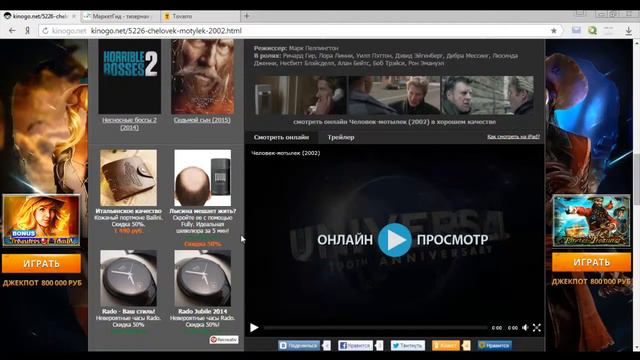Click first movie screenshot with man smoking
This screenshot has width=640, height=360.
tap(300, 95)
